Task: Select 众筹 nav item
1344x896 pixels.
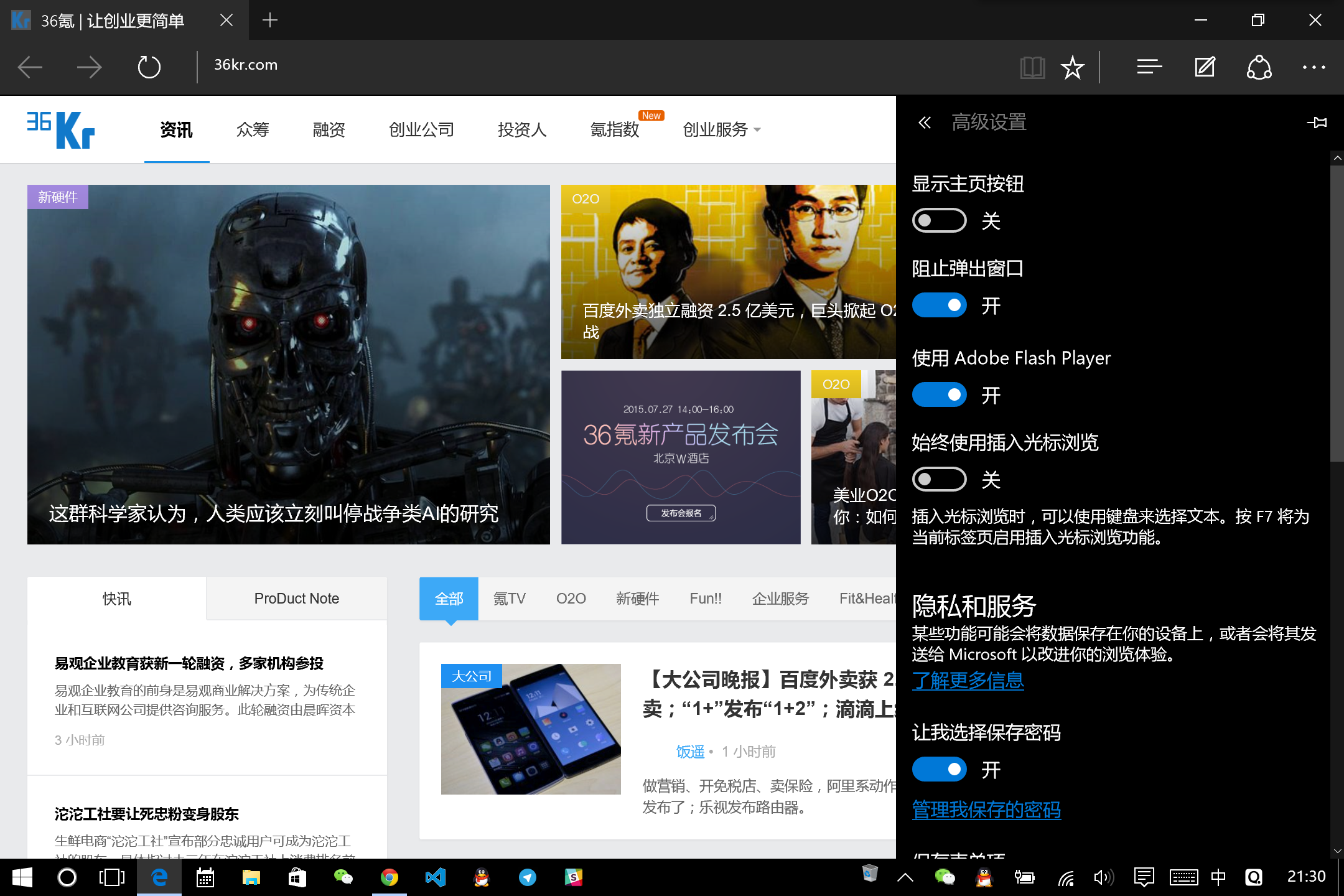Action: 253,129
